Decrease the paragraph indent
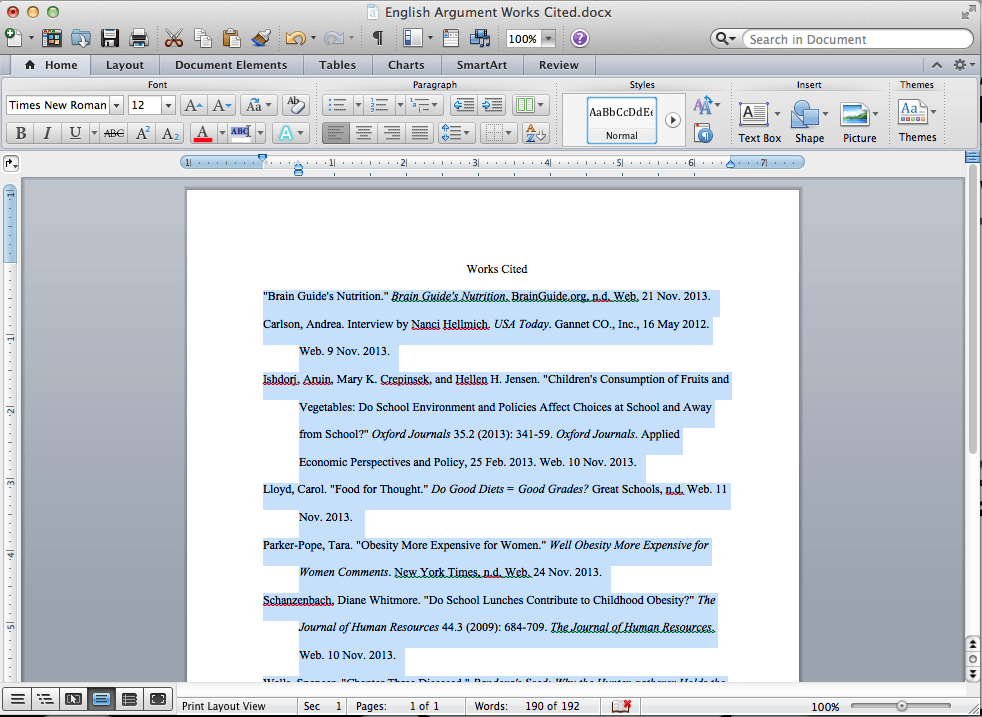 [463, 105]
